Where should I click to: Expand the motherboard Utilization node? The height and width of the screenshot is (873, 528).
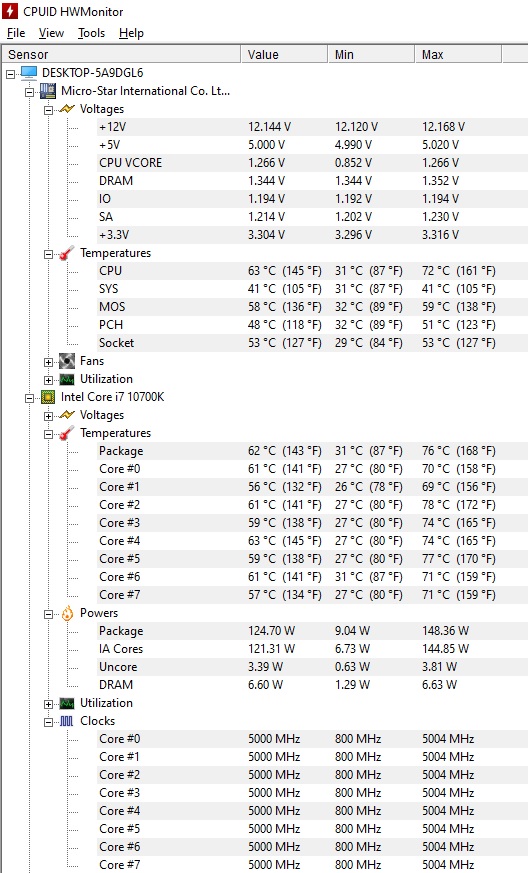click(x=48, y=380)
